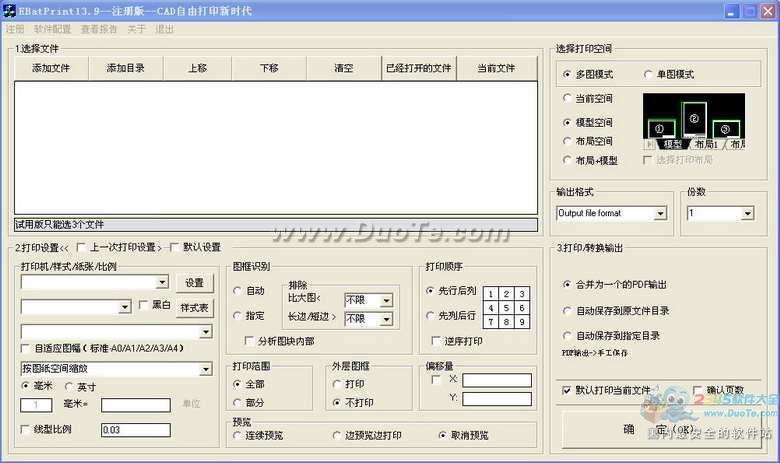Enable the 分析图块内部 checkbox
This screenshot has height=463, width=780.
(249, 341)
